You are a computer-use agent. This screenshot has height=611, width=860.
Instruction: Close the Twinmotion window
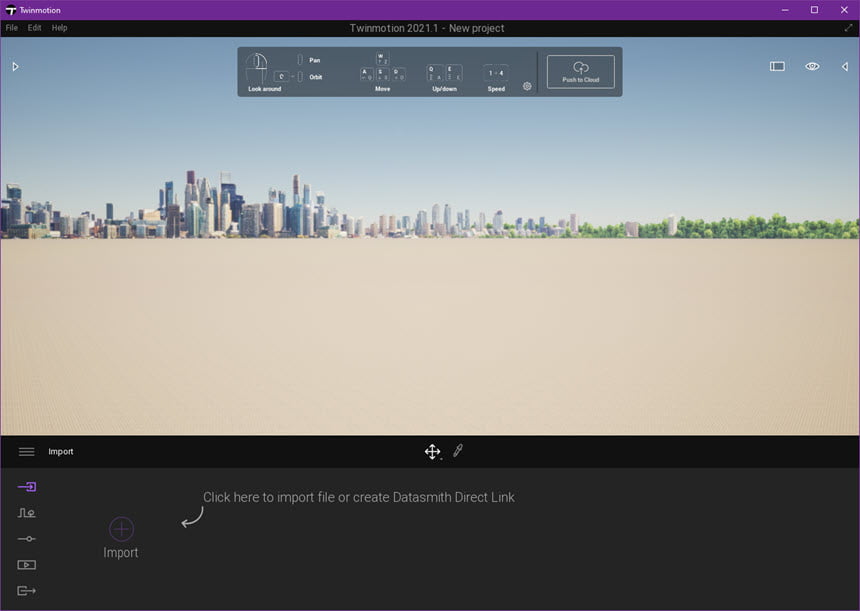pyautogui.click(x=844, y=10)
